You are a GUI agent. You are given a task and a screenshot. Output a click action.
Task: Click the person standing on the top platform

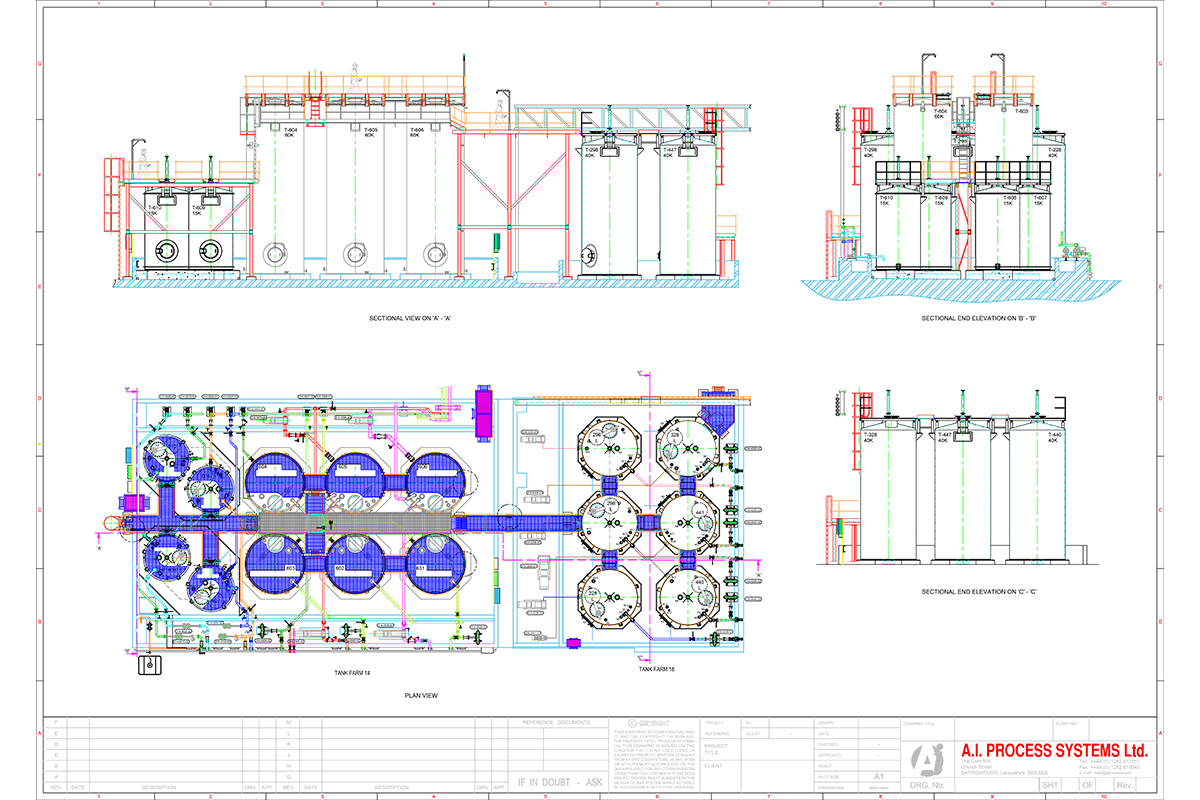coord(353,78)
